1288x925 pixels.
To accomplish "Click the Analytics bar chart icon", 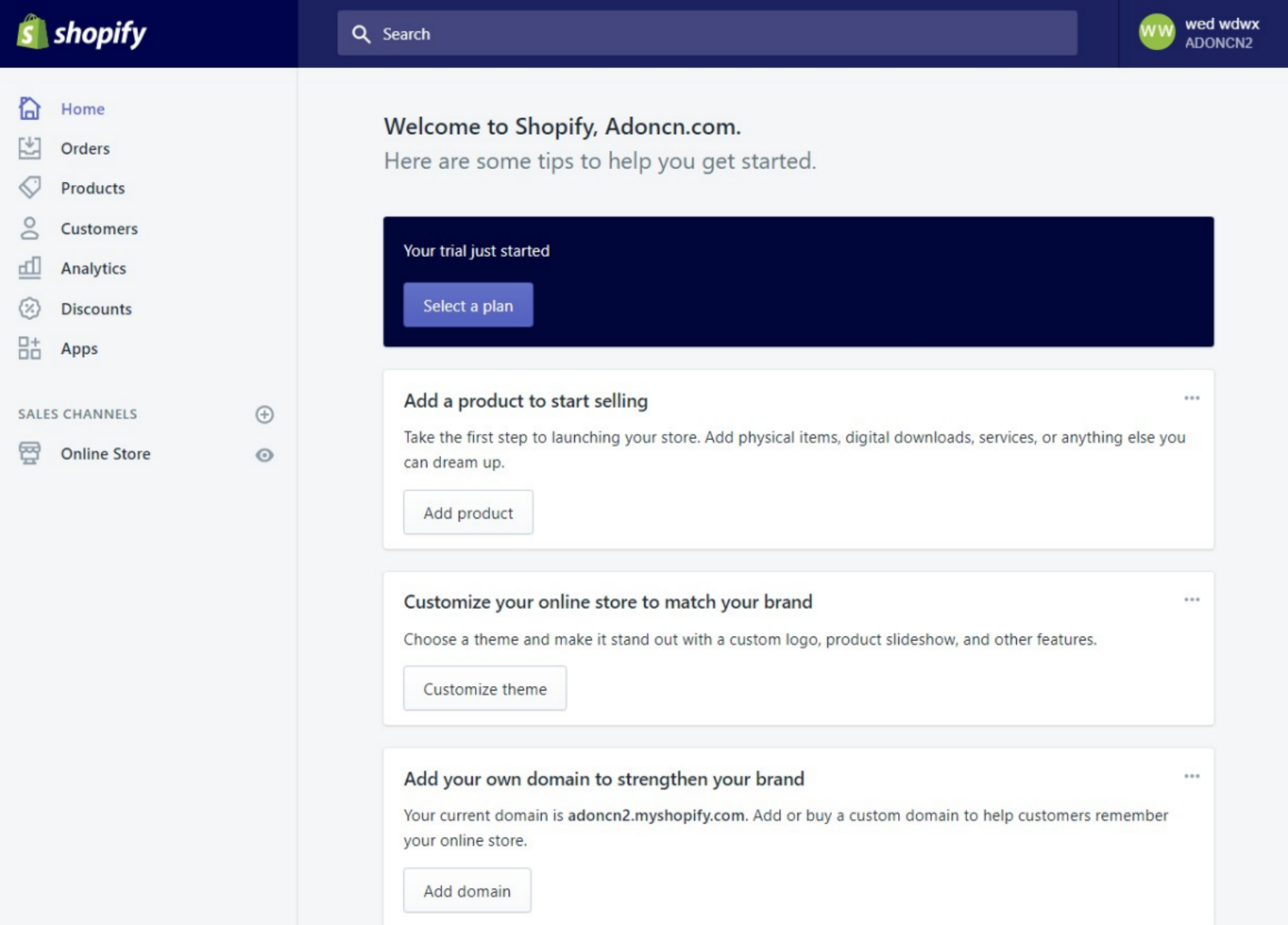I will tap(30, 268).
